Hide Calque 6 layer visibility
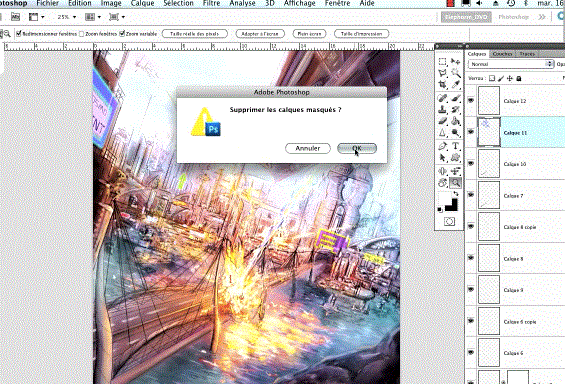565x384 pixels. [x=471, y=352]
